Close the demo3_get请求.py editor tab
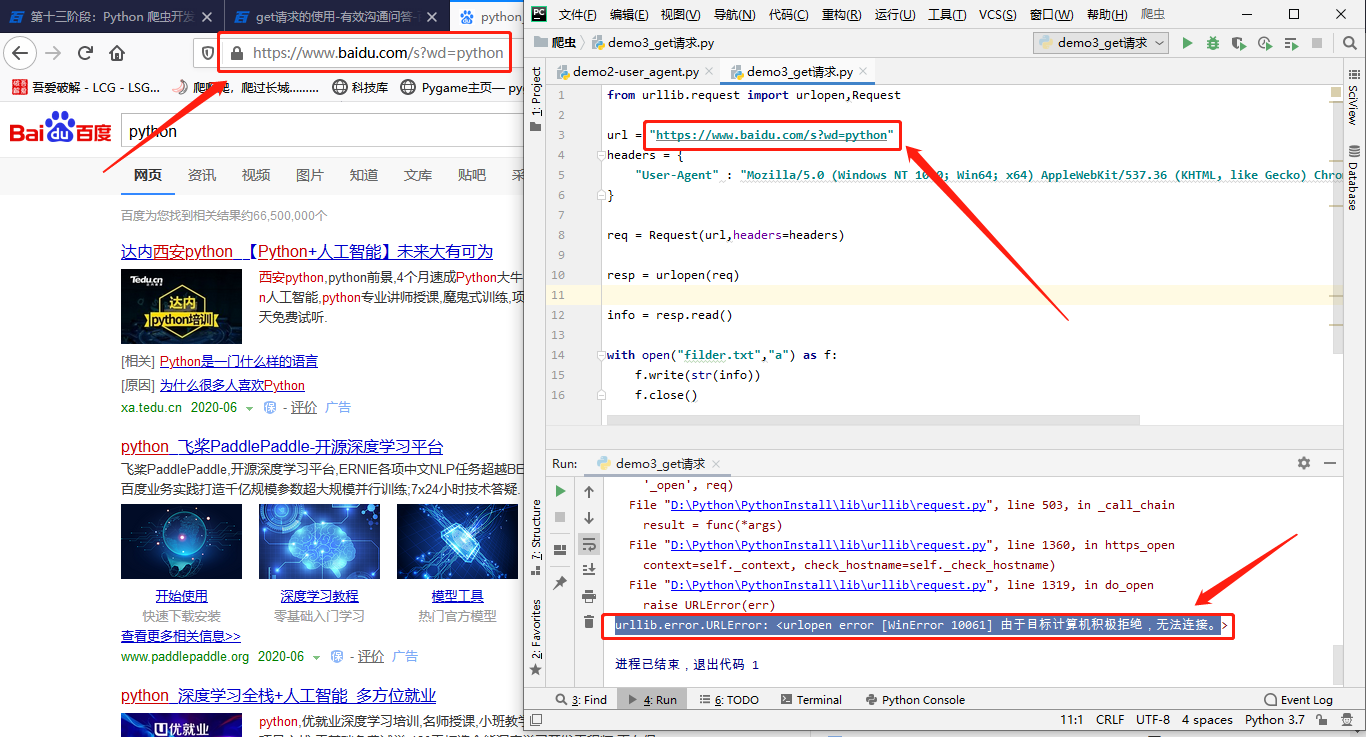Image resolution: width=1366 pixels, height=737 pixels. click(x=863, y=72)
